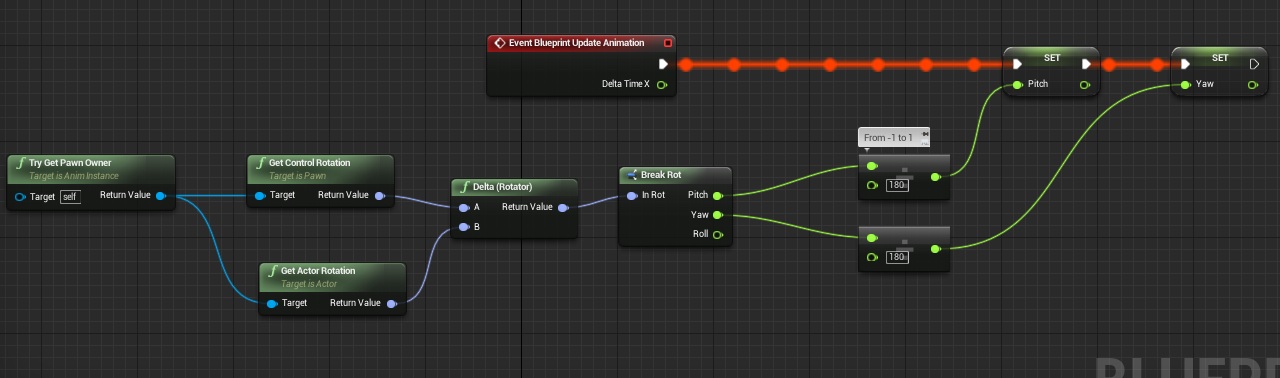Click the red delegate pin on Event Blueprint Update Animation
1280x378 pixels.
tap(668, 44)
